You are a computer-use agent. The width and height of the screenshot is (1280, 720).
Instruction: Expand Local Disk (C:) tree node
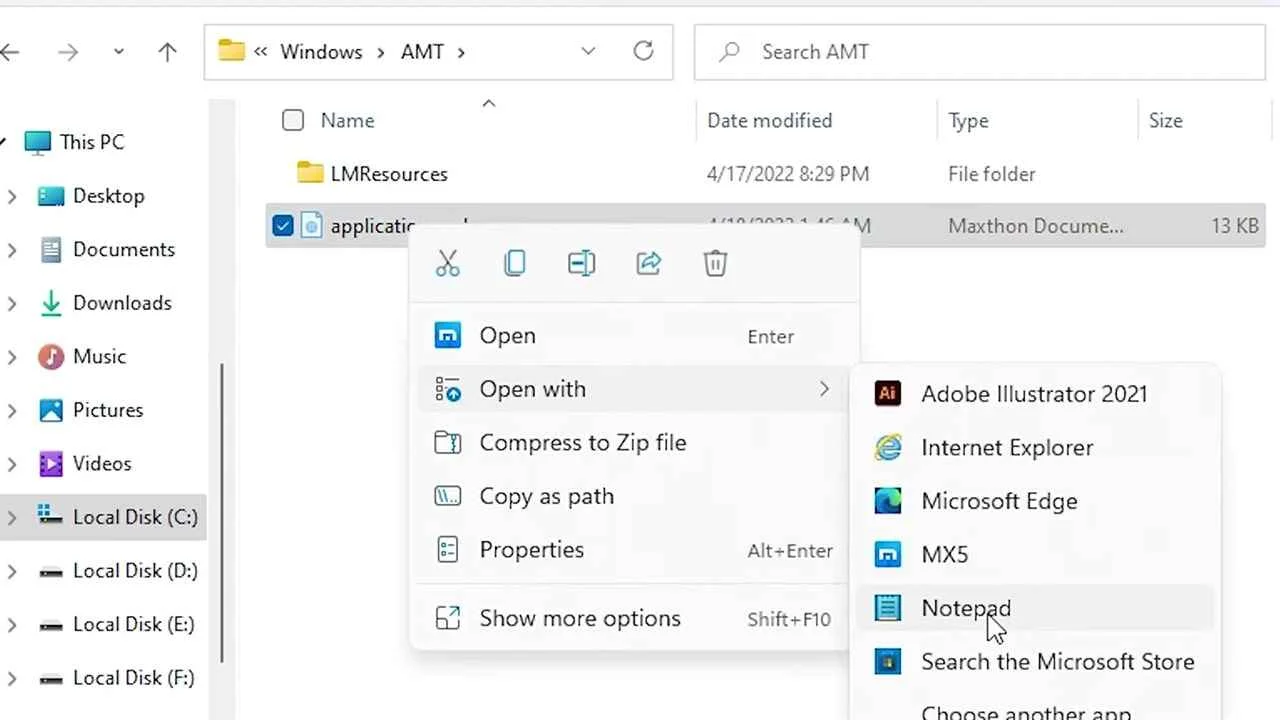click(12, 518)
